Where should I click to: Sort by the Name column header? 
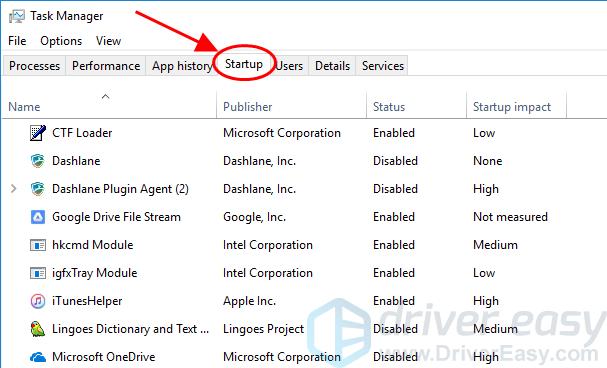tap(24, 107)
